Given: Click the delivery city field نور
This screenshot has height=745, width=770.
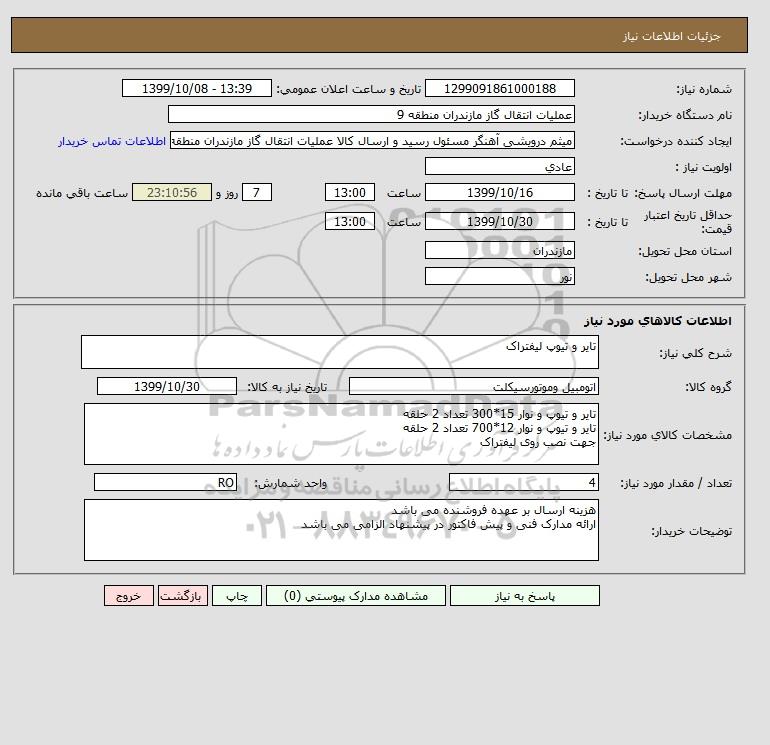Looking at the screenshot, I should tap(499, 276).
